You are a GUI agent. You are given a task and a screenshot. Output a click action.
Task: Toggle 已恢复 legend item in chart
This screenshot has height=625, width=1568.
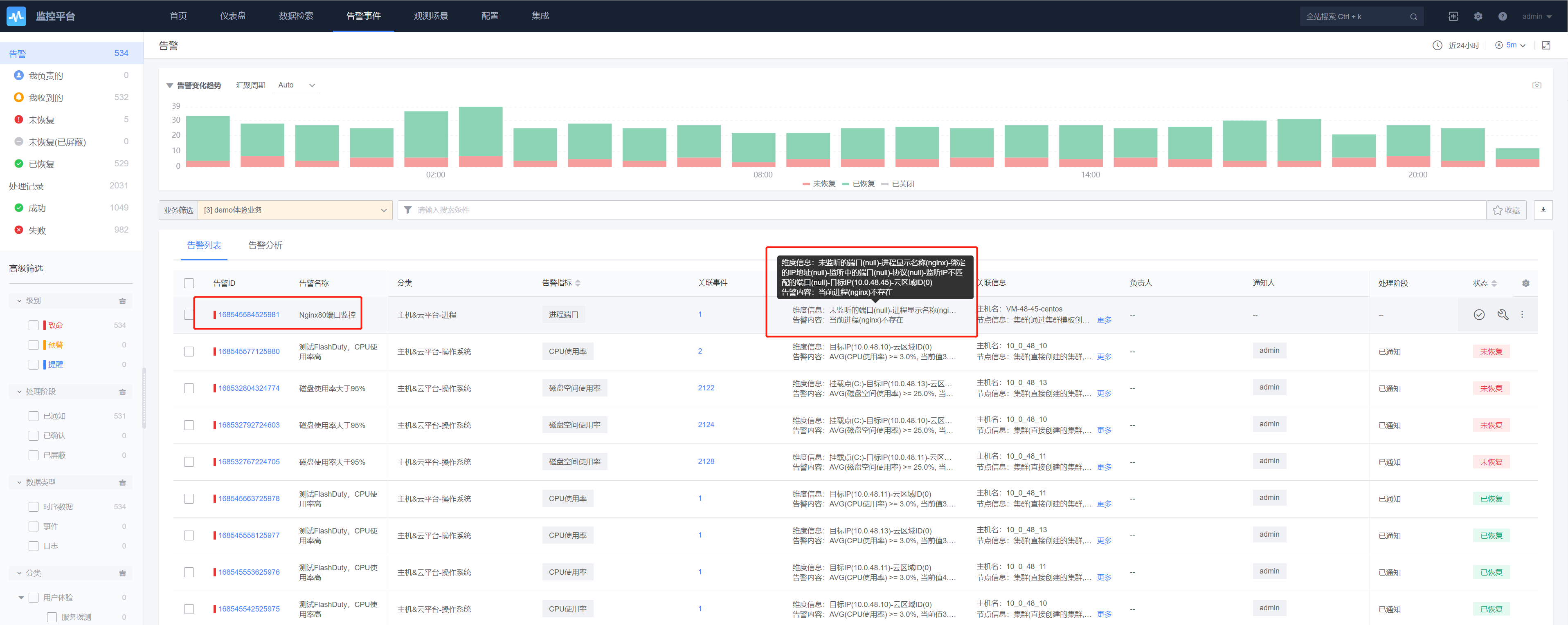tap(858, 184)
